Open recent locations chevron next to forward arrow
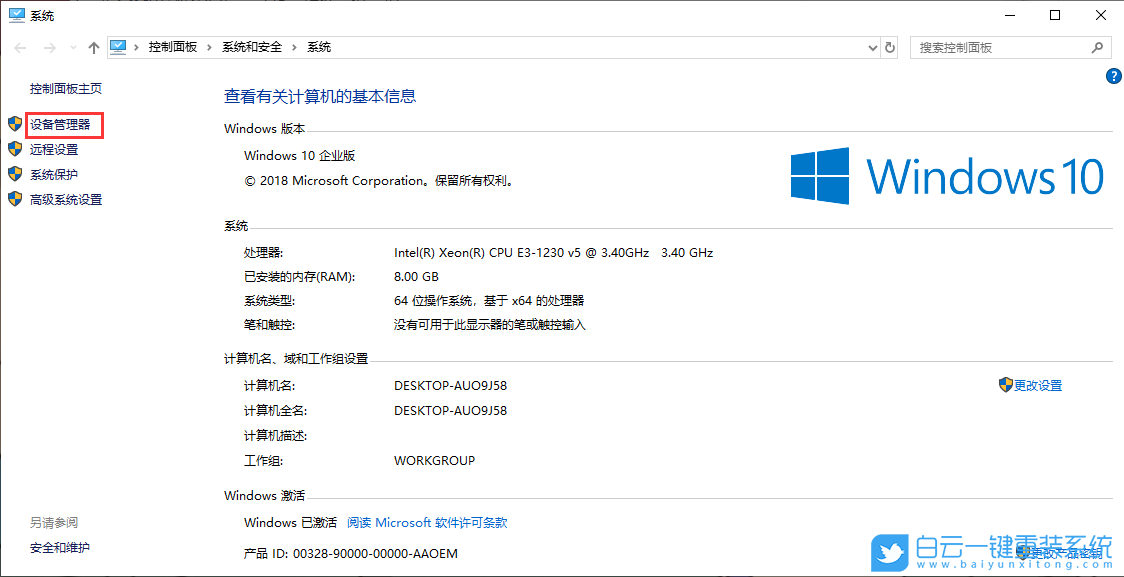This screenshot has width=1124, height=577. pos(72,46)
